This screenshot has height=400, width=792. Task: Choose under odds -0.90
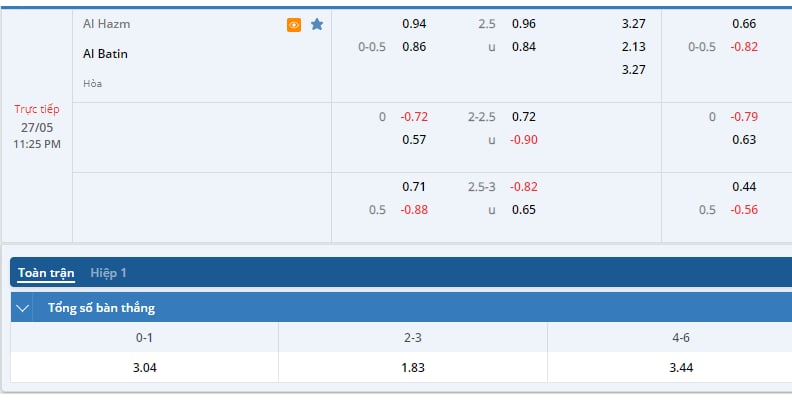tap(524, 139)
